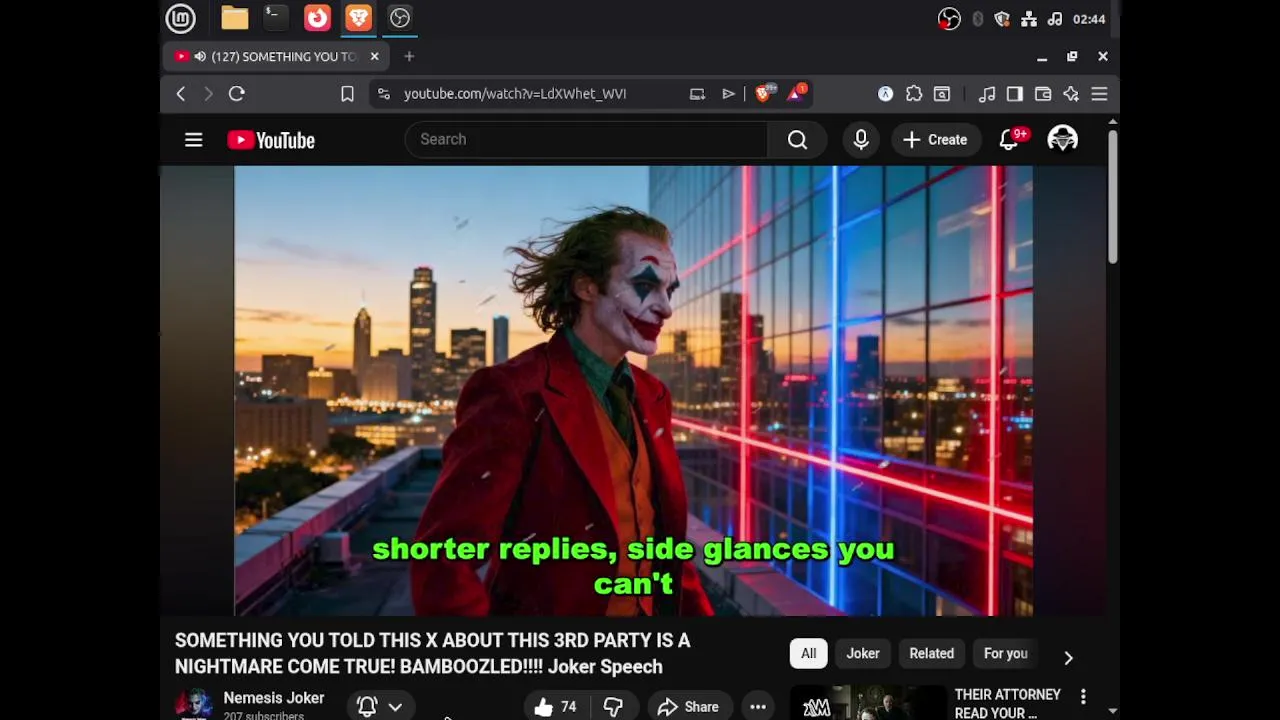This screenshot has height=720, width=1280.
Task: Open the THEIR ATTORNEY video thumbnail
Action: (x=869, y=703)
